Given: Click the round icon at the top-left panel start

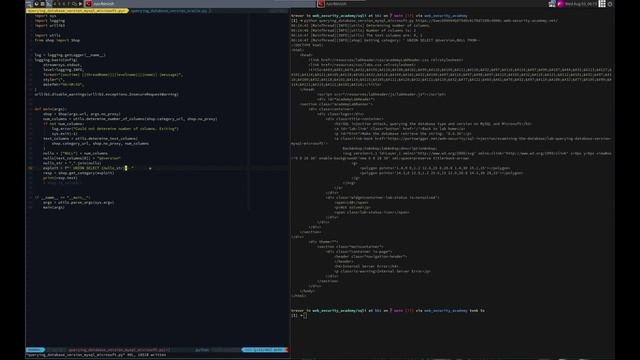Looking at the screenshot, I should click(x=36, y=4).
